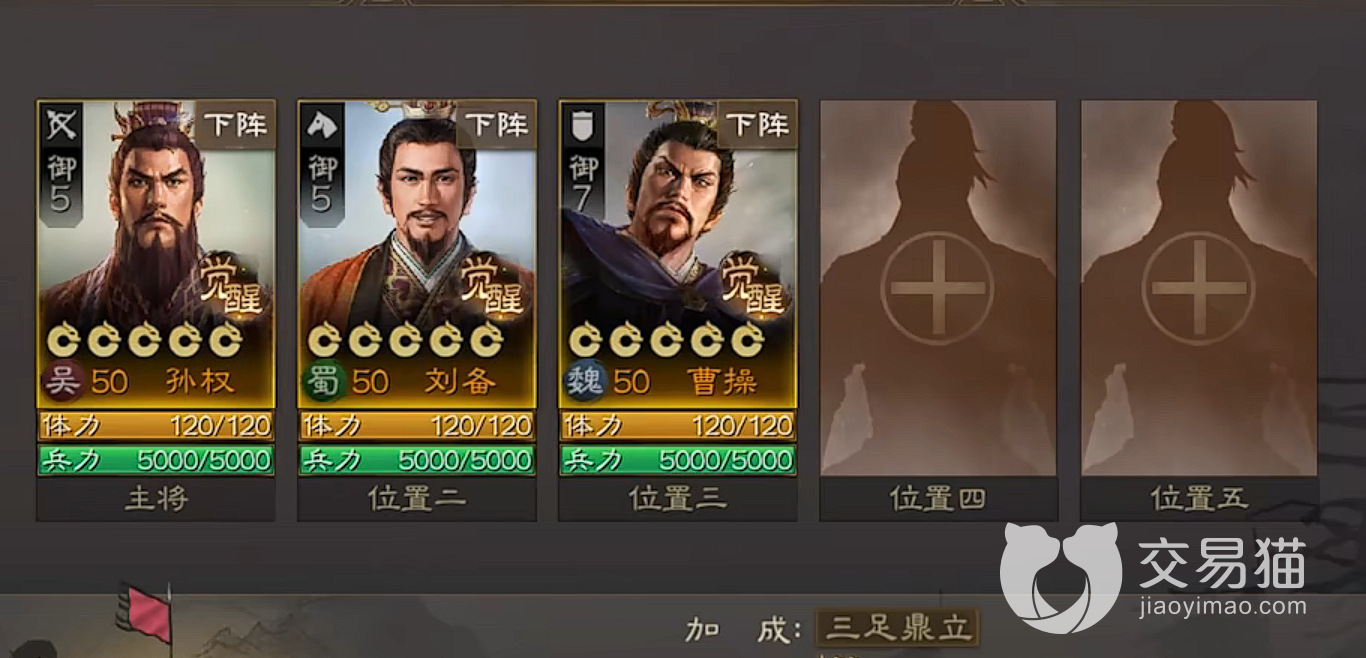This screenshot has height=658, width=1366.
Task: Select the 位置二 position label
Action: (417, 498)
